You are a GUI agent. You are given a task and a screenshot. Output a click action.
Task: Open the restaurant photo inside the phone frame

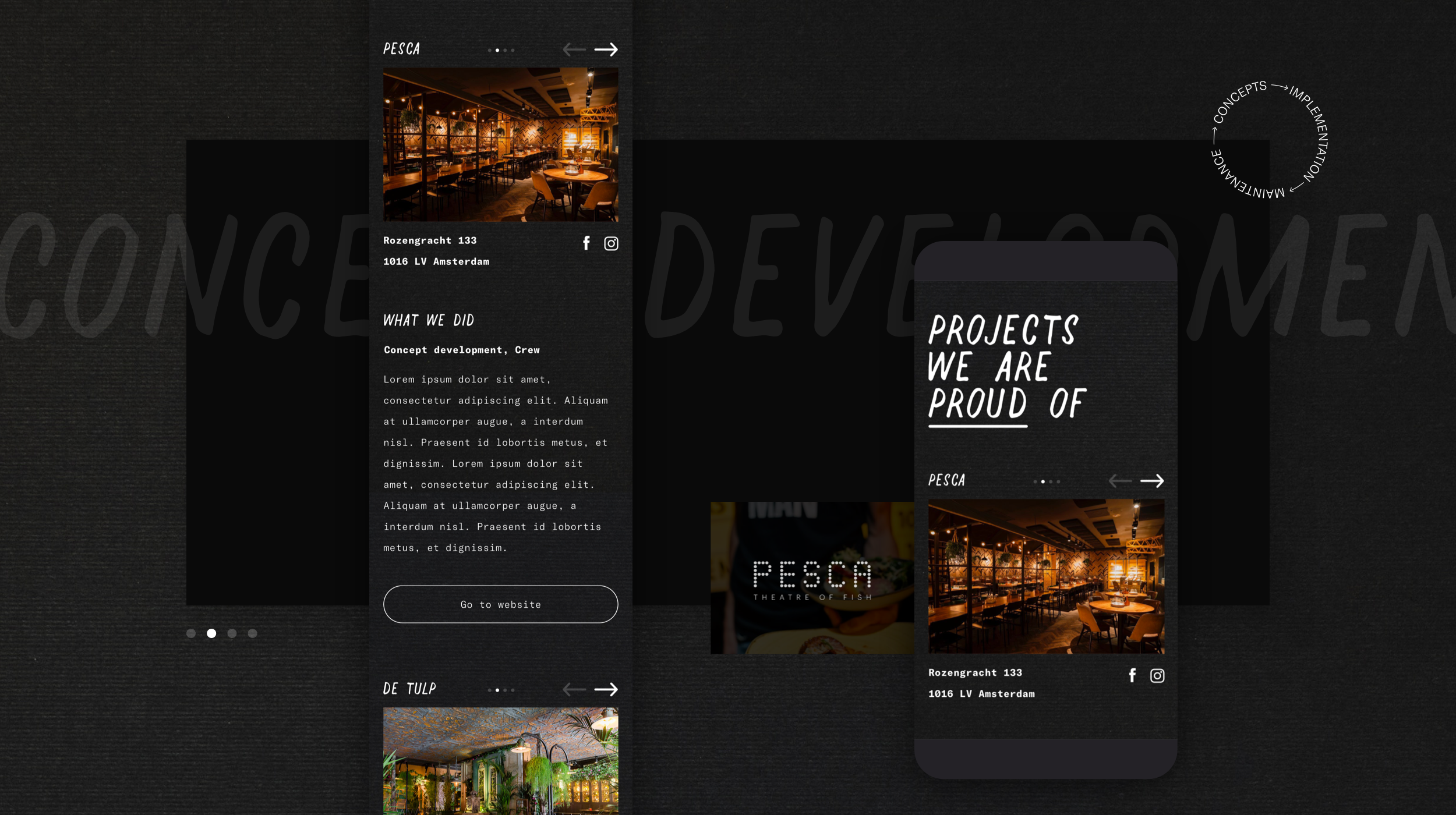pyautogui.click(x=1047, y=576)
